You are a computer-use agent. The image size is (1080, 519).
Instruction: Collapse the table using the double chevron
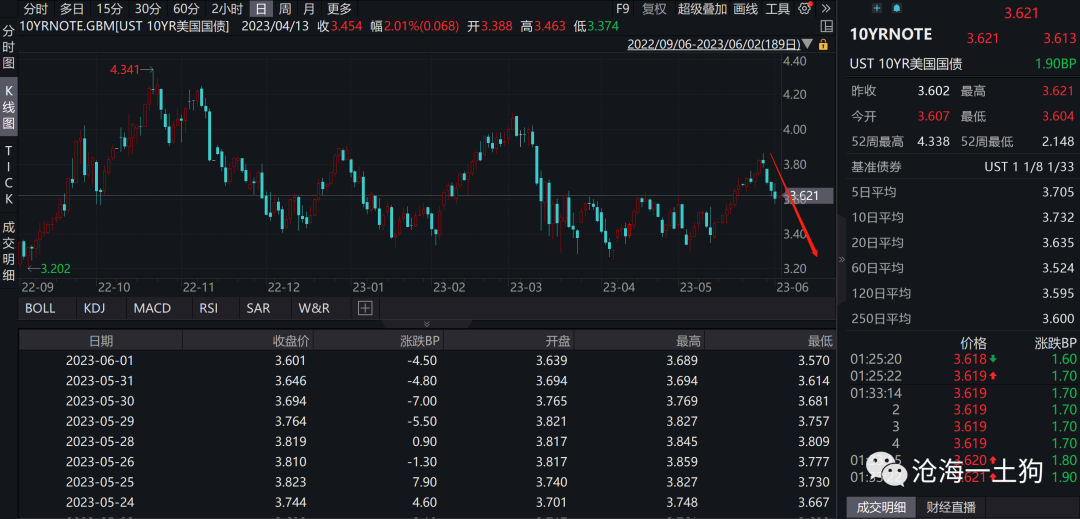(426, 324)
